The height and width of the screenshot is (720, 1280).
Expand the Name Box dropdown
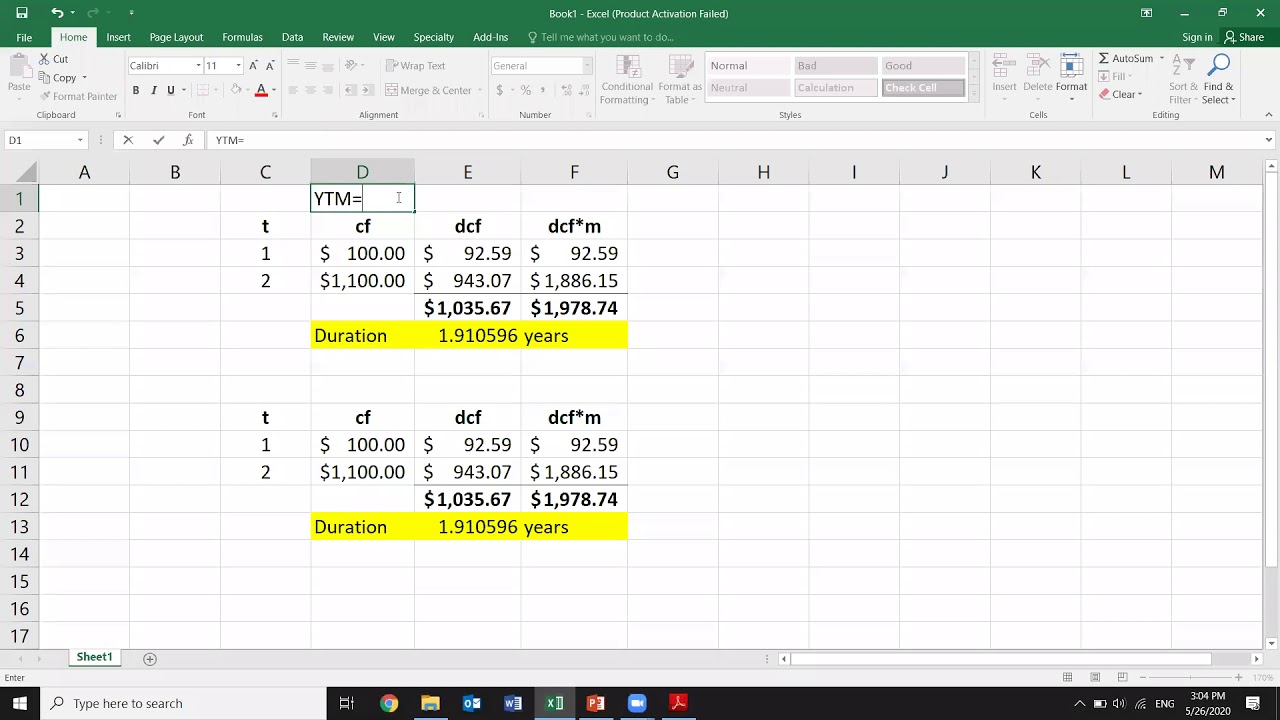(80, 140)
